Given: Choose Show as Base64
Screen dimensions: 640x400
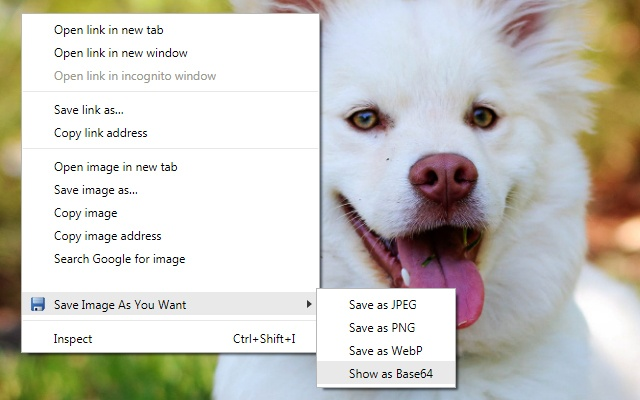Looking at the screenshot, I should point(386,373).
